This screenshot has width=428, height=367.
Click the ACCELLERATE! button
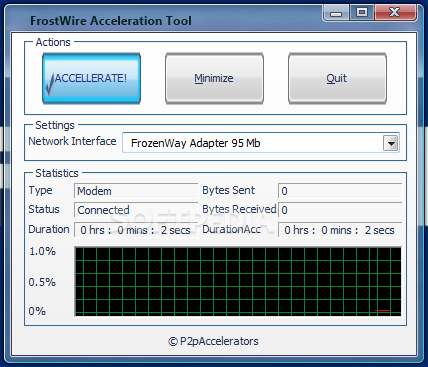[91, 79]
